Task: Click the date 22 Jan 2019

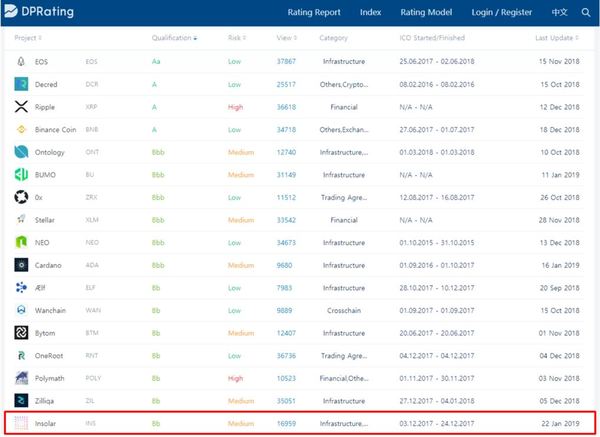Action: click(560, 423)
